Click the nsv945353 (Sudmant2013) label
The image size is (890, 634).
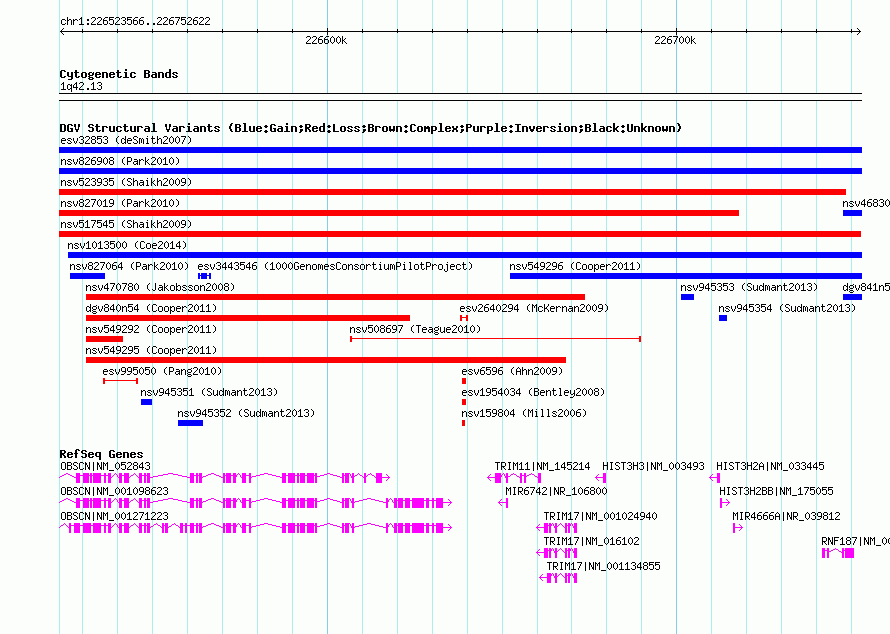(x=749, y=287)
